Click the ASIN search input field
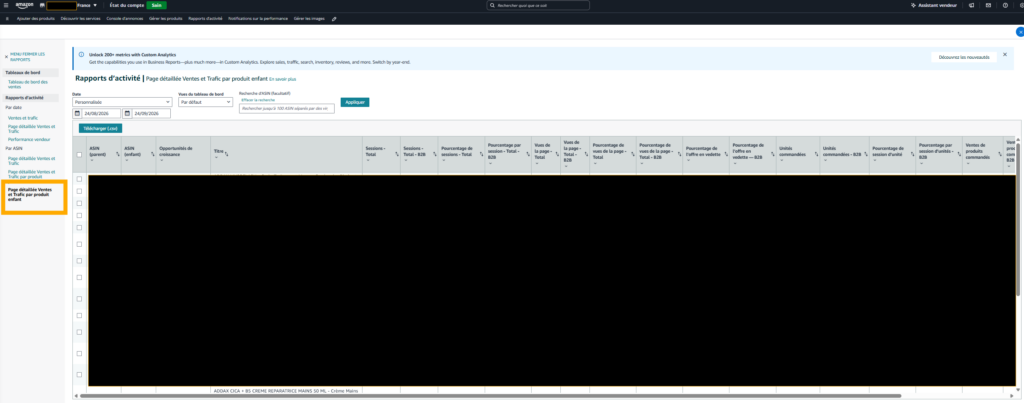The height and width of the screenshot is (403, 1024). point(287,108)
